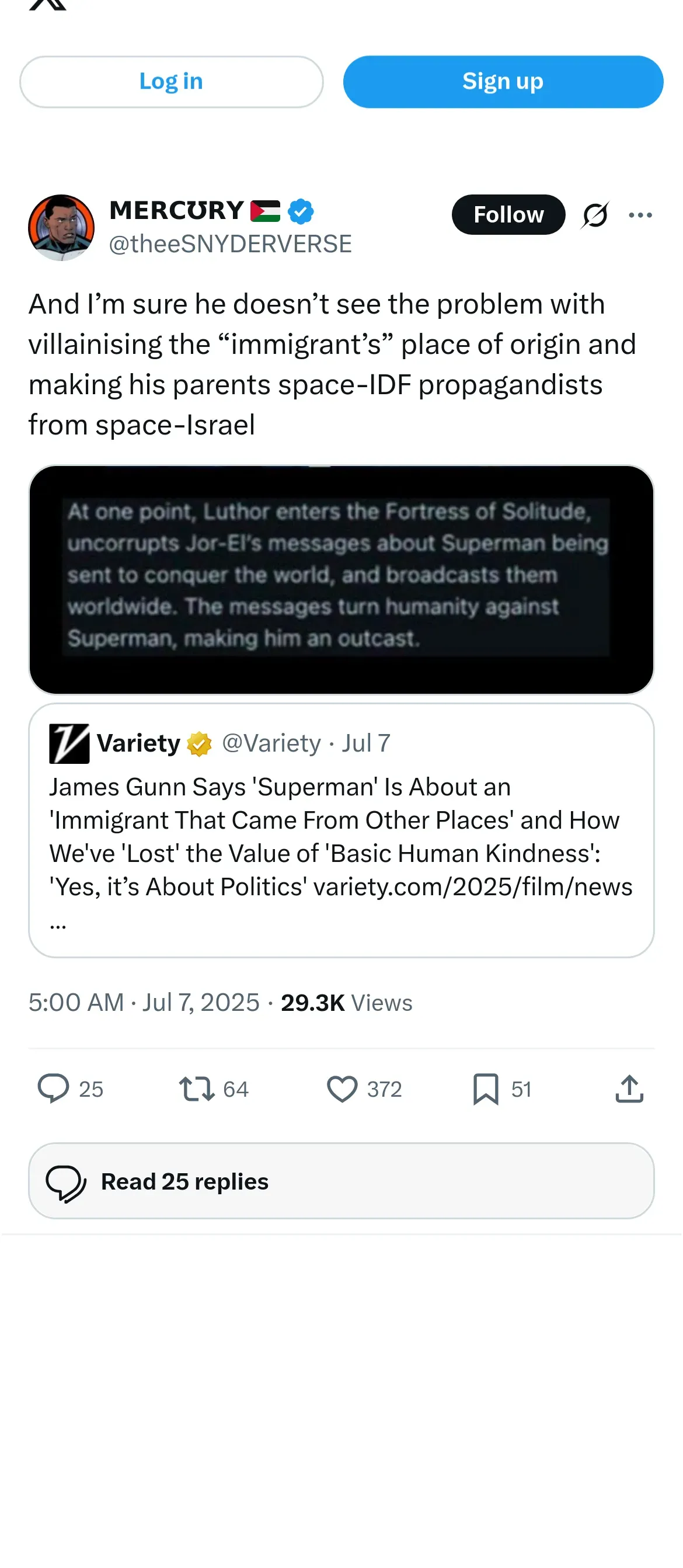The image size is (683, 1568).
Task: Click the 5:00 AM Jul 7, 2025 timestamp
Action: click(x=144, y=1002)
